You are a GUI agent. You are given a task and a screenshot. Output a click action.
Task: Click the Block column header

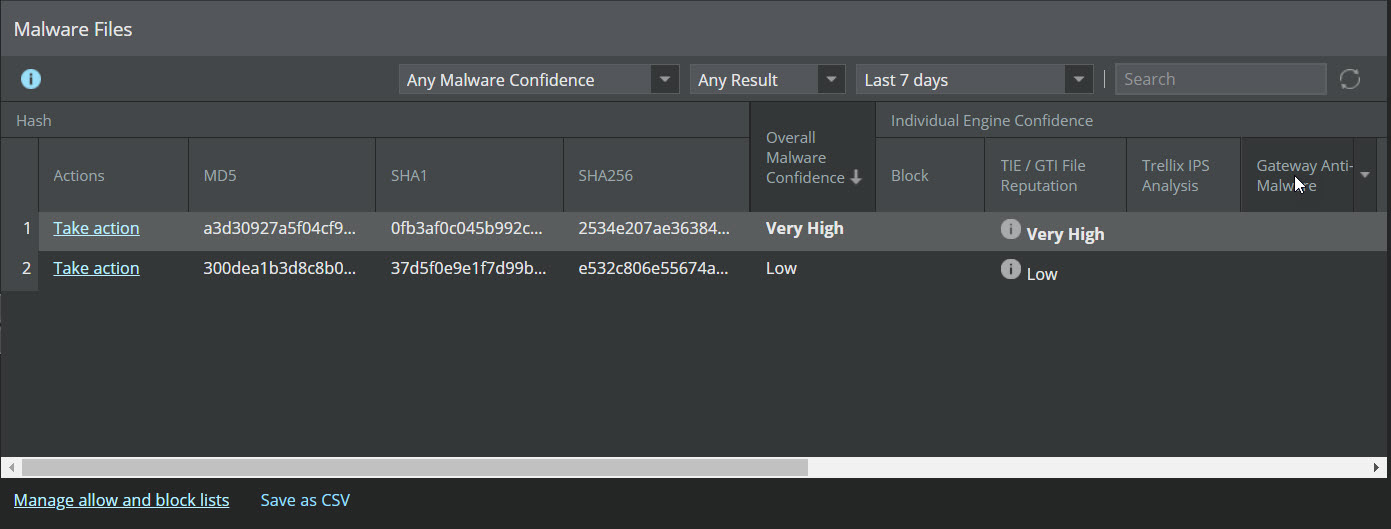coord(930,175)
